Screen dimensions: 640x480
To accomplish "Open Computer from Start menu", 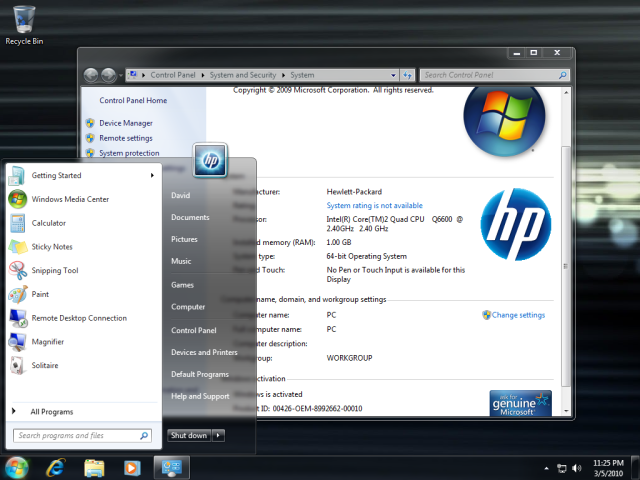I will (188, 307).
